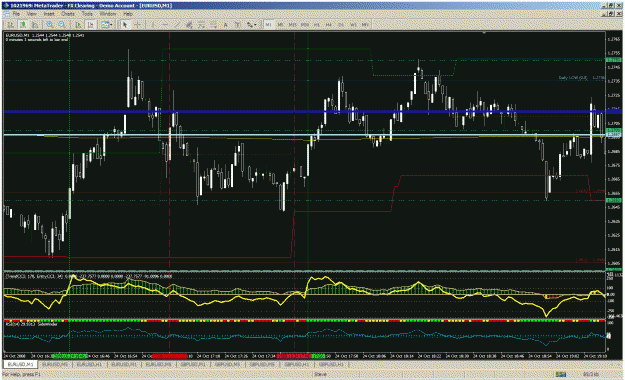The width and height of the screenshot is (625, 380).
Task: Draw a vertical line tool
Action: (152, 25)
